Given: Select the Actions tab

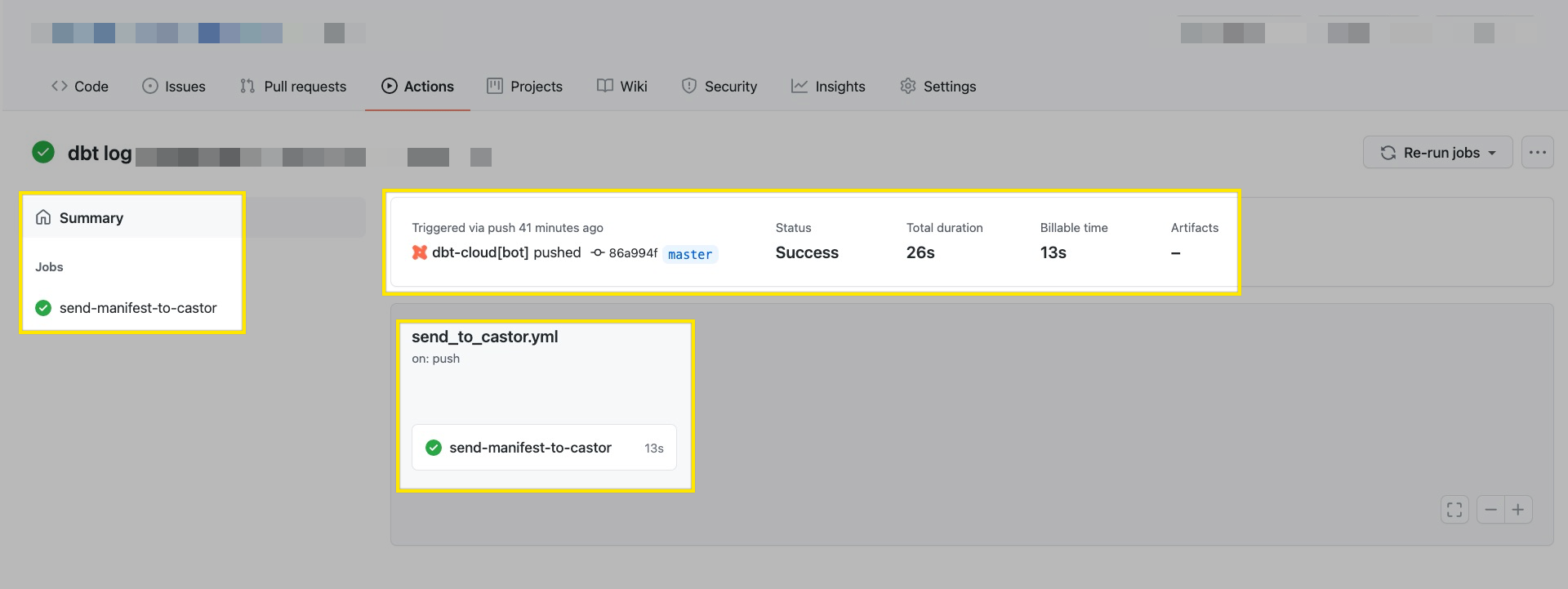Looking at the screenshot, I should coord(417,87).
